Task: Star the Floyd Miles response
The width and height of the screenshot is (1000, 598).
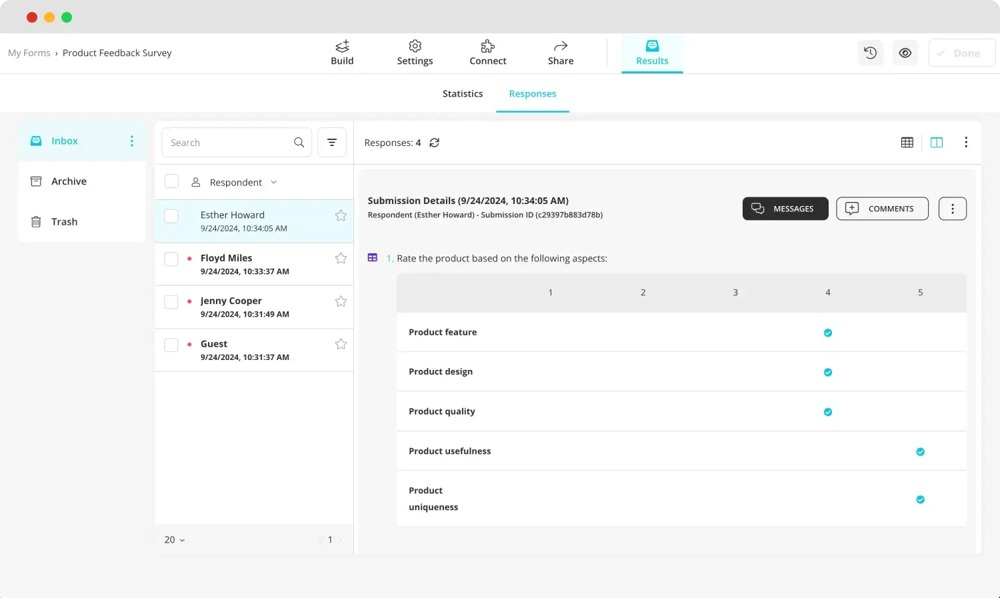Action: pyautogui.click(x=340, y=259)
